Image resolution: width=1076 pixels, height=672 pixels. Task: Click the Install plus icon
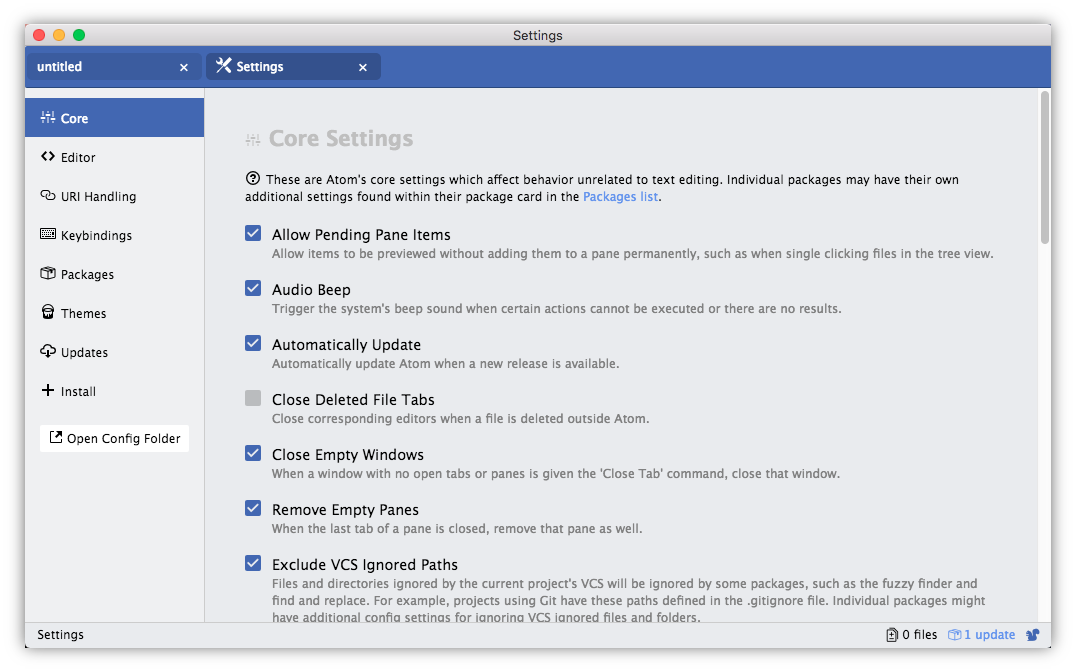(x=47, y=391)
